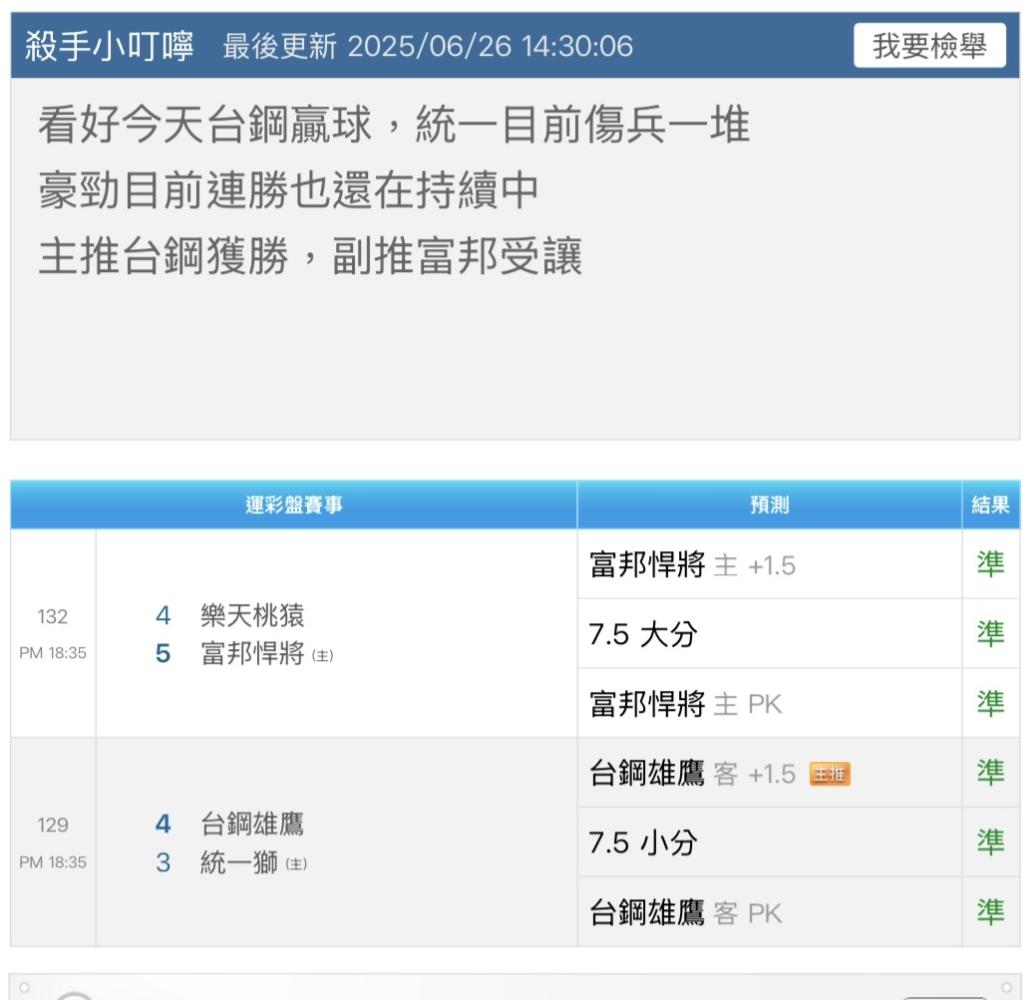Click the PM 18:35 time under game 129
Screen dimensions: 1029x1000
pos(52,862)
